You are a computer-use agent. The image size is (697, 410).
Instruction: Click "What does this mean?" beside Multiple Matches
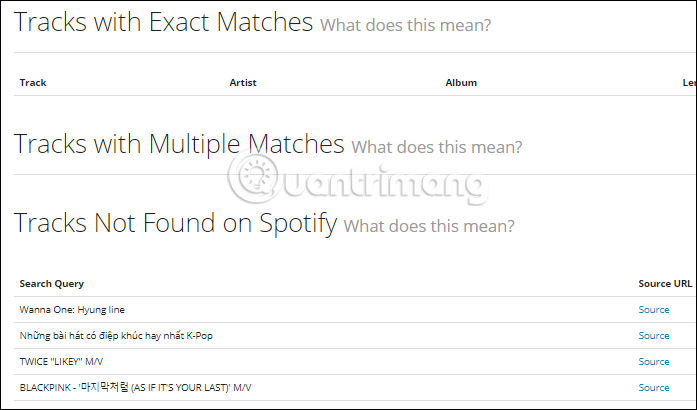pyautogui.click(x=436, y=147)
